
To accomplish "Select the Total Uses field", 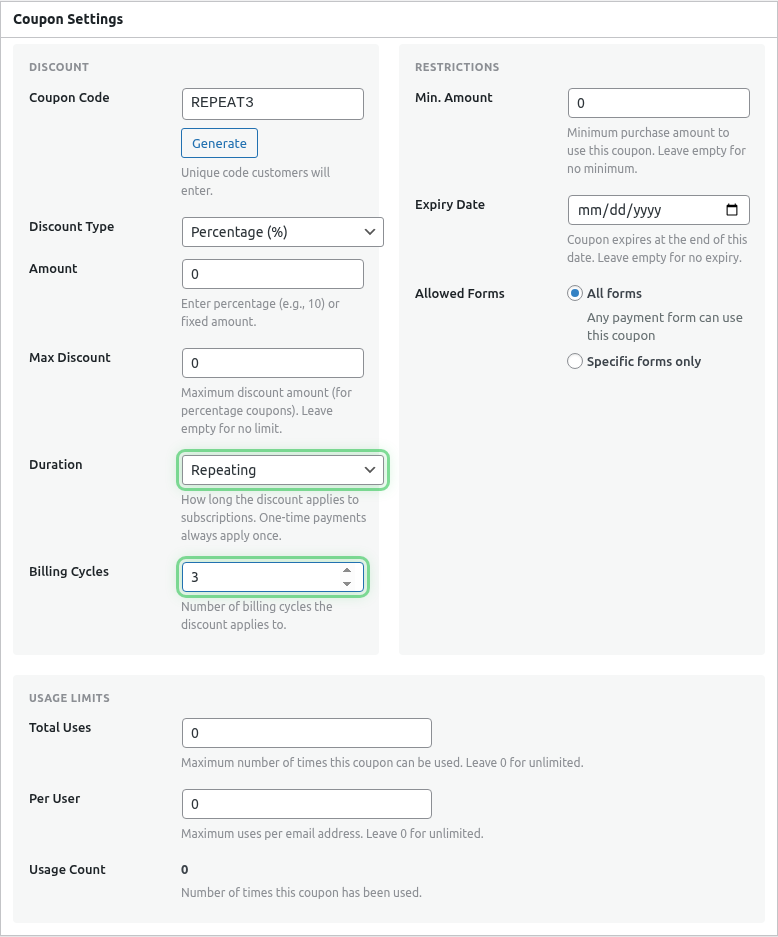I will (x=306, y=732).
